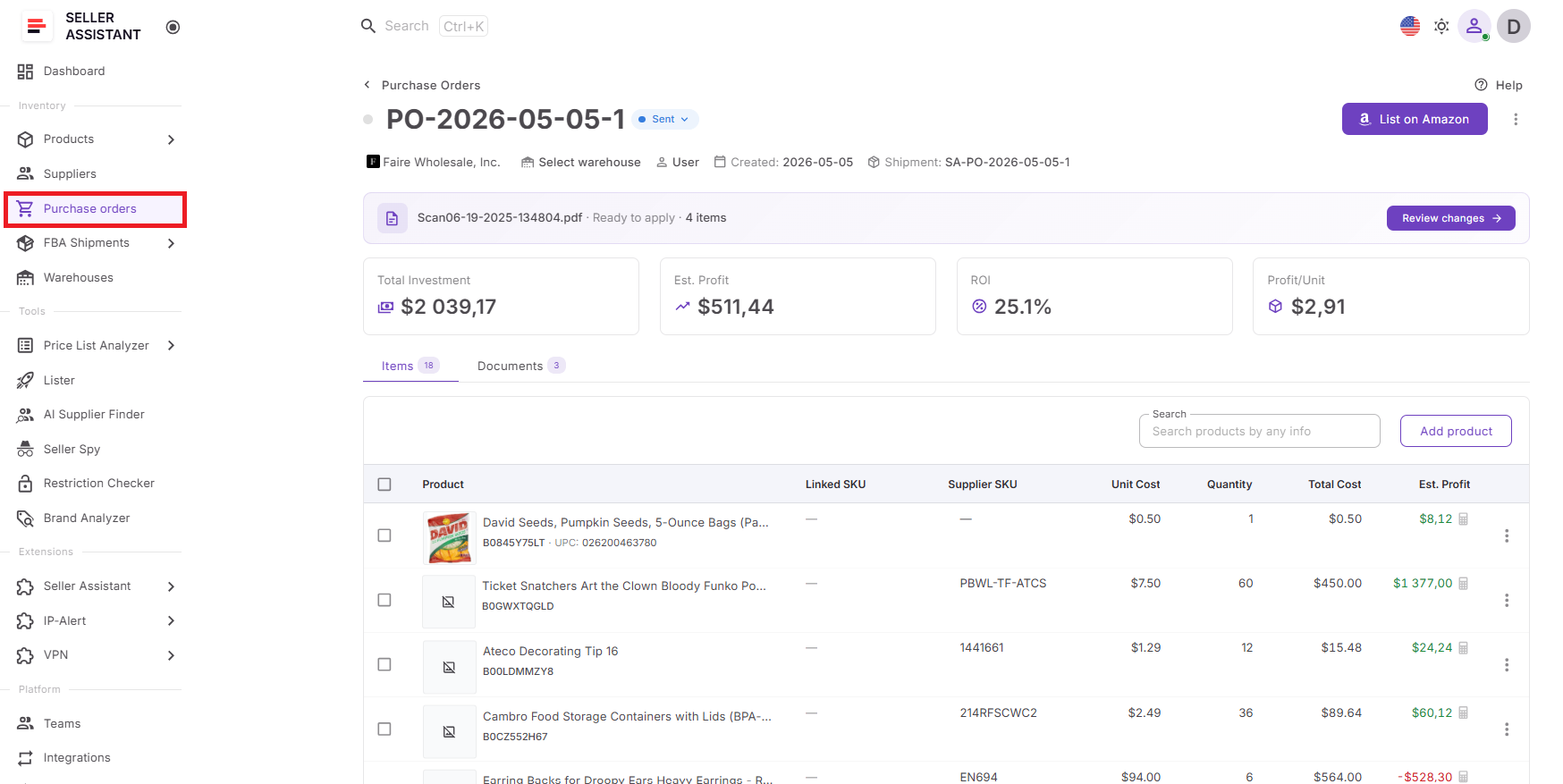
Task: Open the purple user status icon
Action: (x=1474, y=26)
